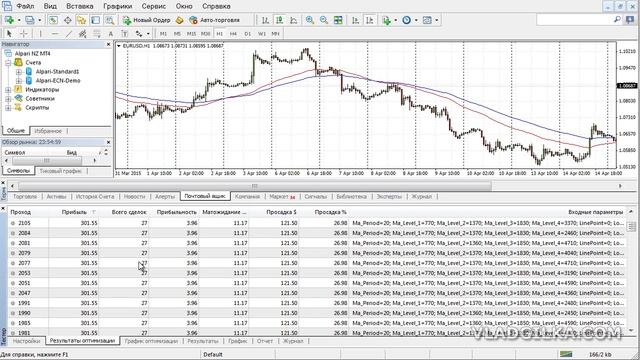This screenshot has height=360, width=640.
Task: Expand the Скрипты tree node
Action: point(8,108)
